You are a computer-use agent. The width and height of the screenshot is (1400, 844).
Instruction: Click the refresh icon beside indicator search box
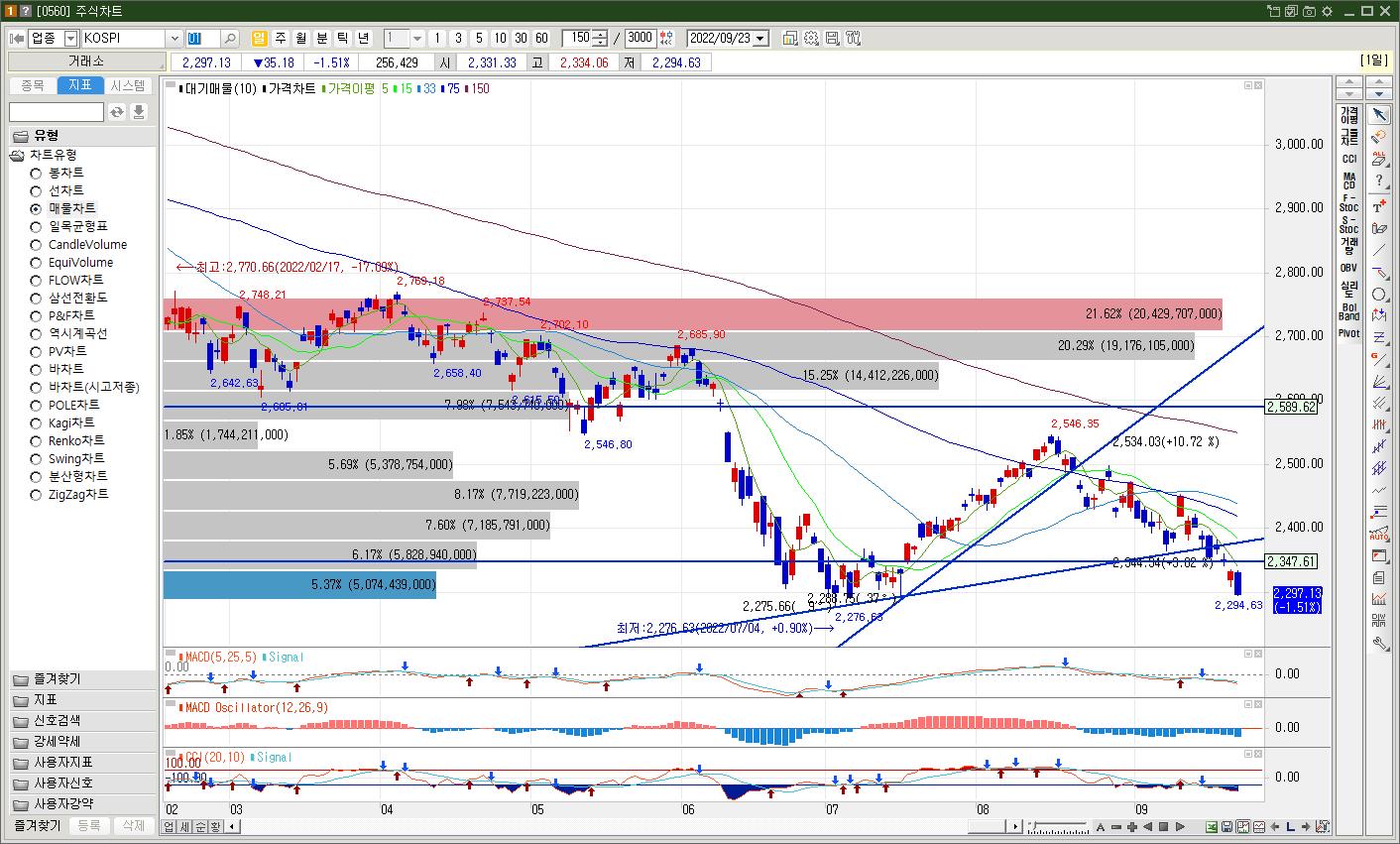pos(117,112)
